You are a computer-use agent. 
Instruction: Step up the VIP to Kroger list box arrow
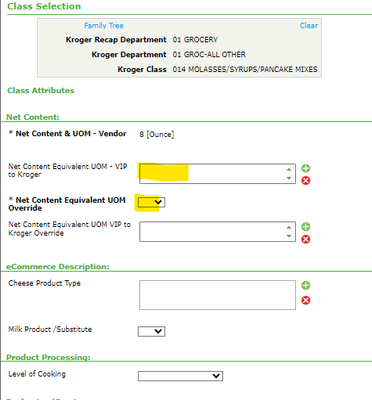[289, 169]
